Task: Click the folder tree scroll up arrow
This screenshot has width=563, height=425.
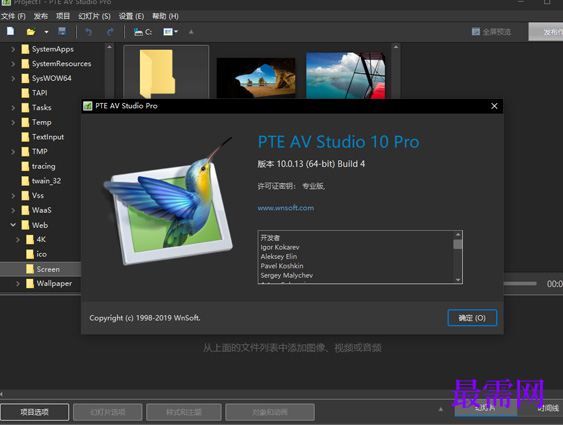Action: click(109, 47)
